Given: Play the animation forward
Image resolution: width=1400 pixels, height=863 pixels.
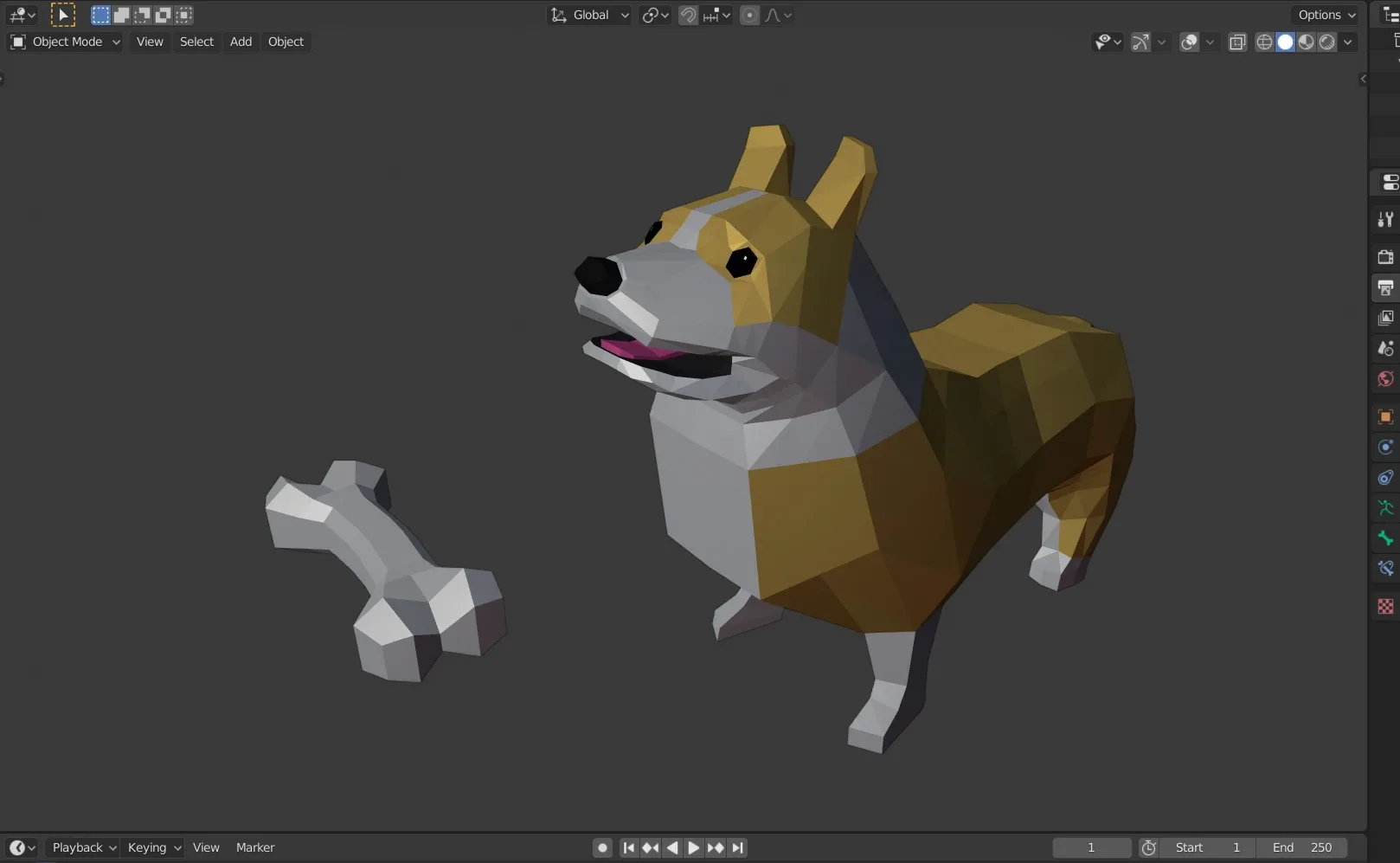Looking at the screenshot, I should click(694, 847).
